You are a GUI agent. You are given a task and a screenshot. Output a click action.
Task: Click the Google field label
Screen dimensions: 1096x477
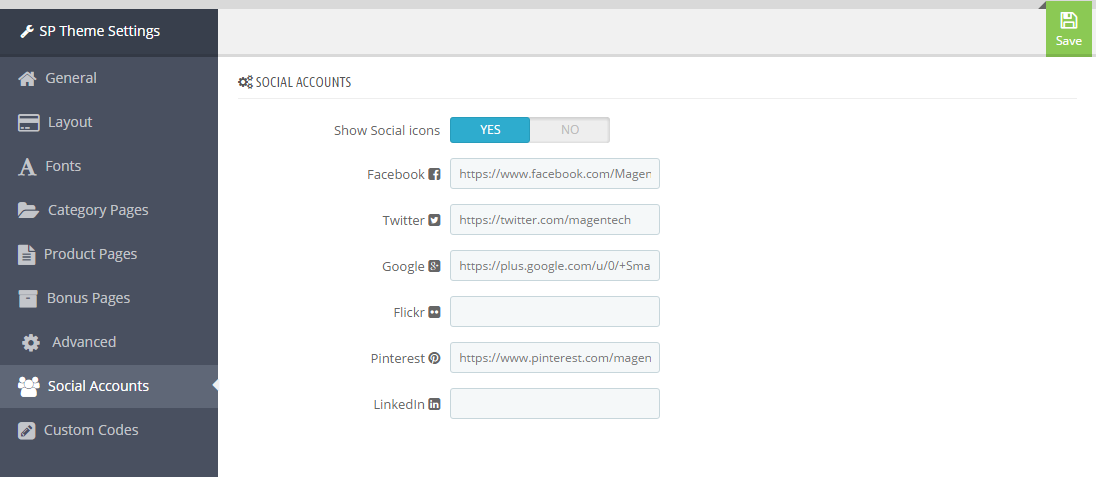tap(403, 266)
